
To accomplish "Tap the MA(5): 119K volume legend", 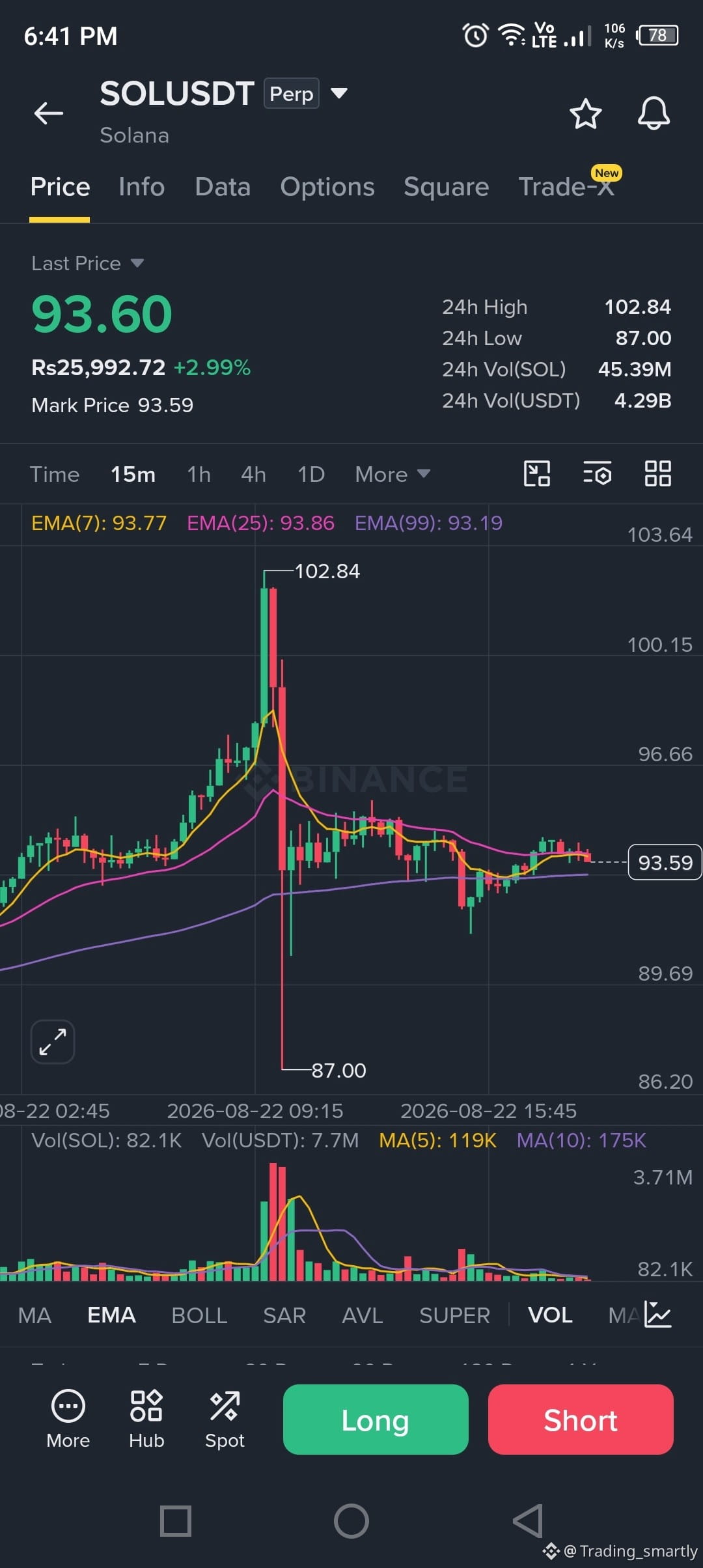I will 437,1140.
